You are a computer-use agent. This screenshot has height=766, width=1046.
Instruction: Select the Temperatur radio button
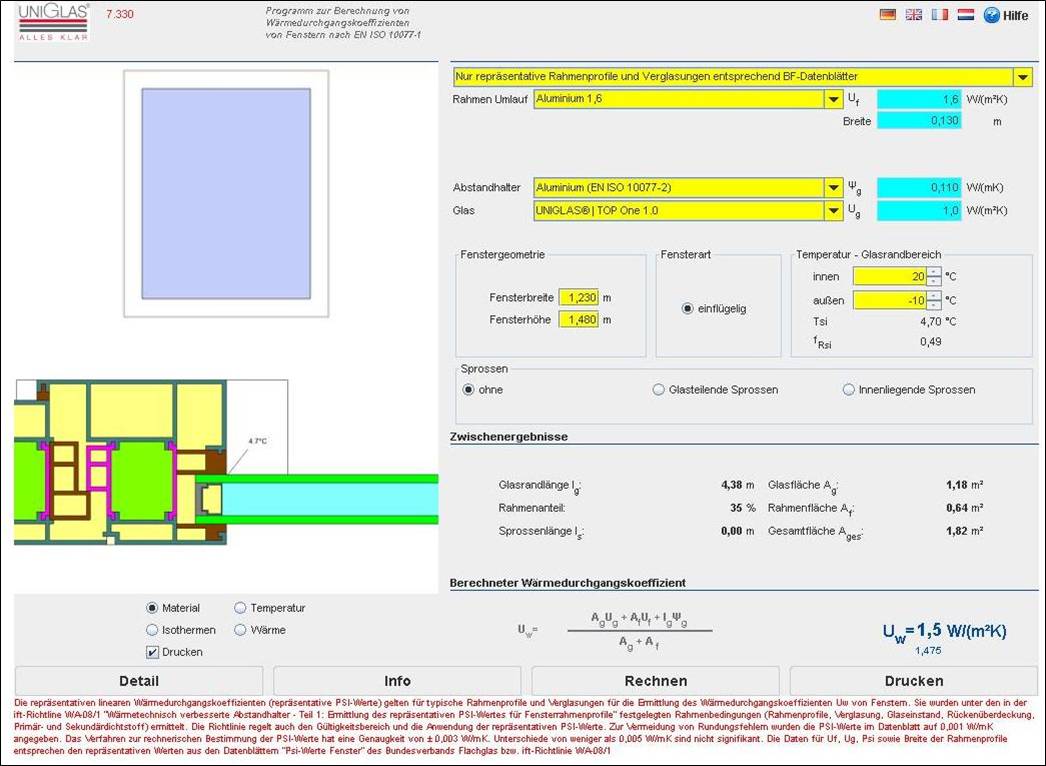(241, 608)
